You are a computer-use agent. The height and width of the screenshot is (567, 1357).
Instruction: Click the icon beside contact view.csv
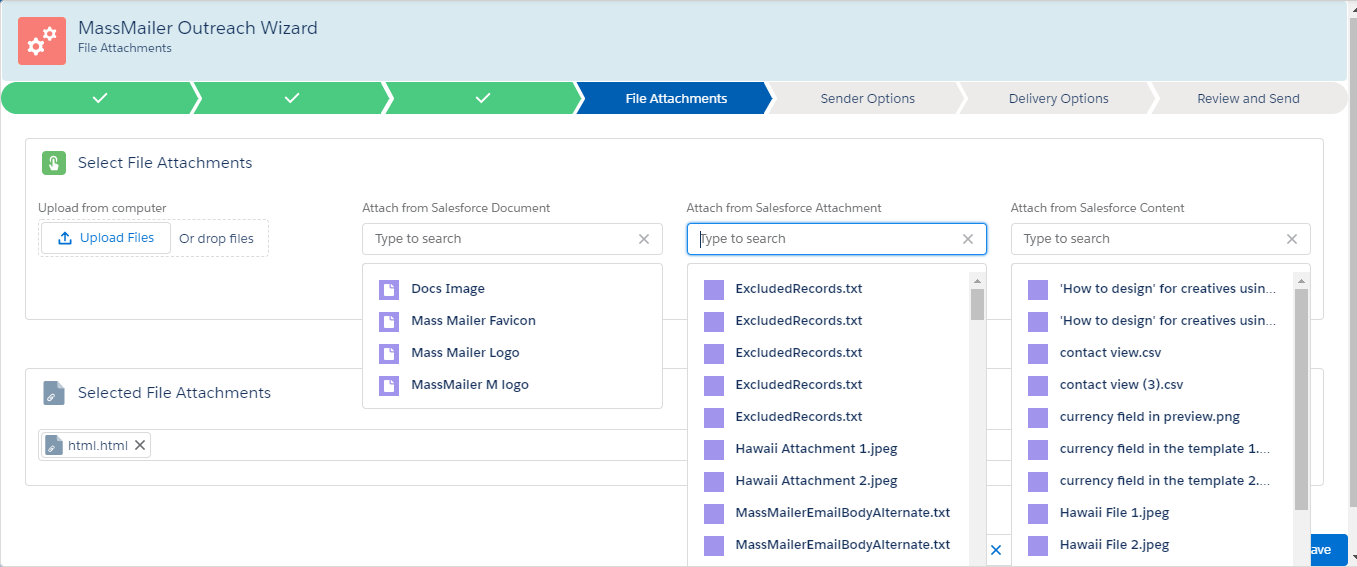[1038, 353]
